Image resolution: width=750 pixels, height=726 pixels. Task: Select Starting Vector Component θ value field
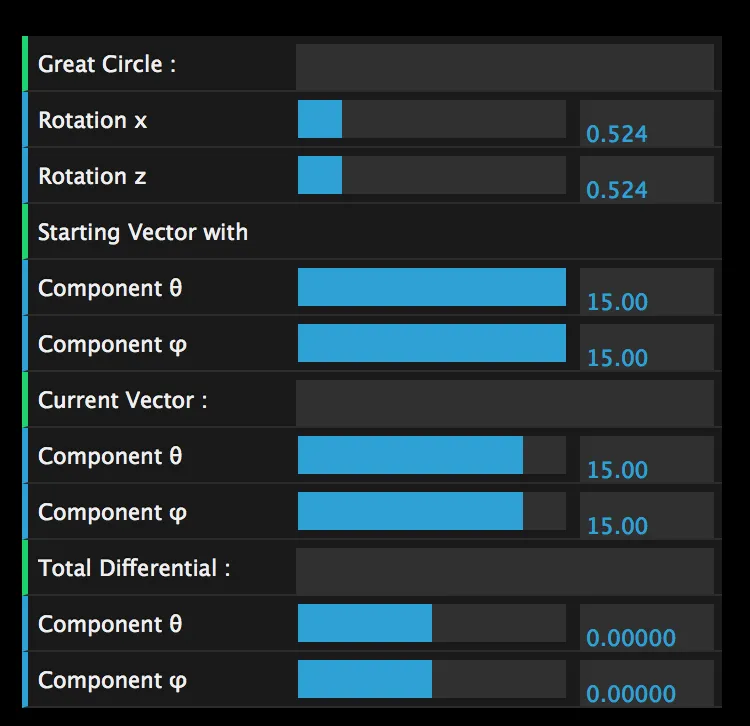pyautogui.click(x=646, y=291)
